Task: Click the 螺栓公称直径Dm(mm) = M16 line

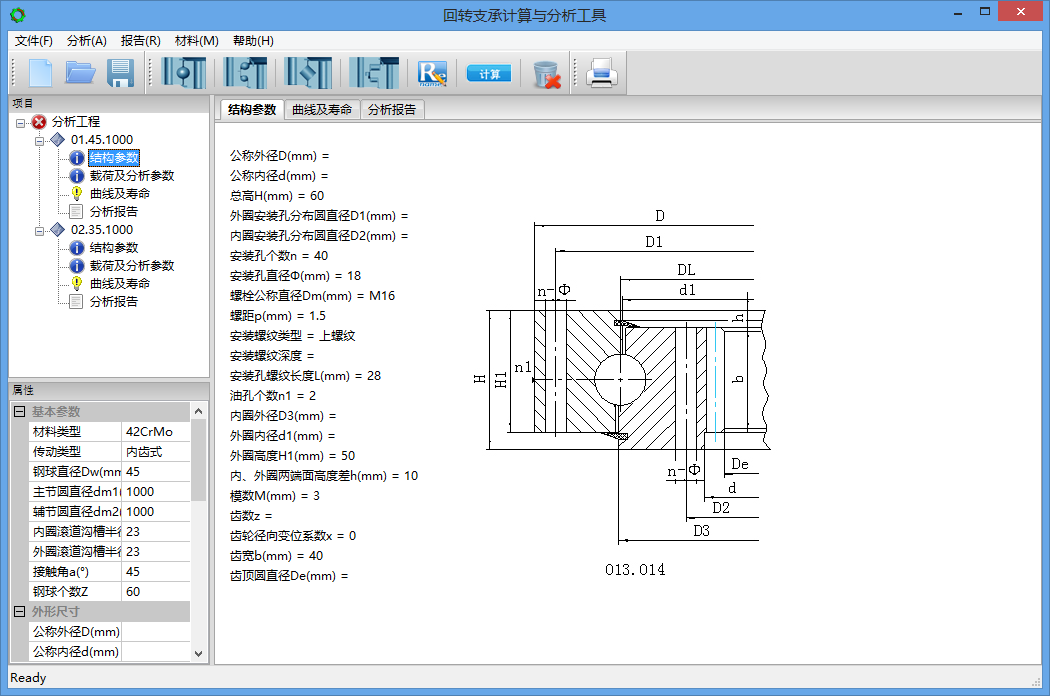Action: tap(312, 296)
